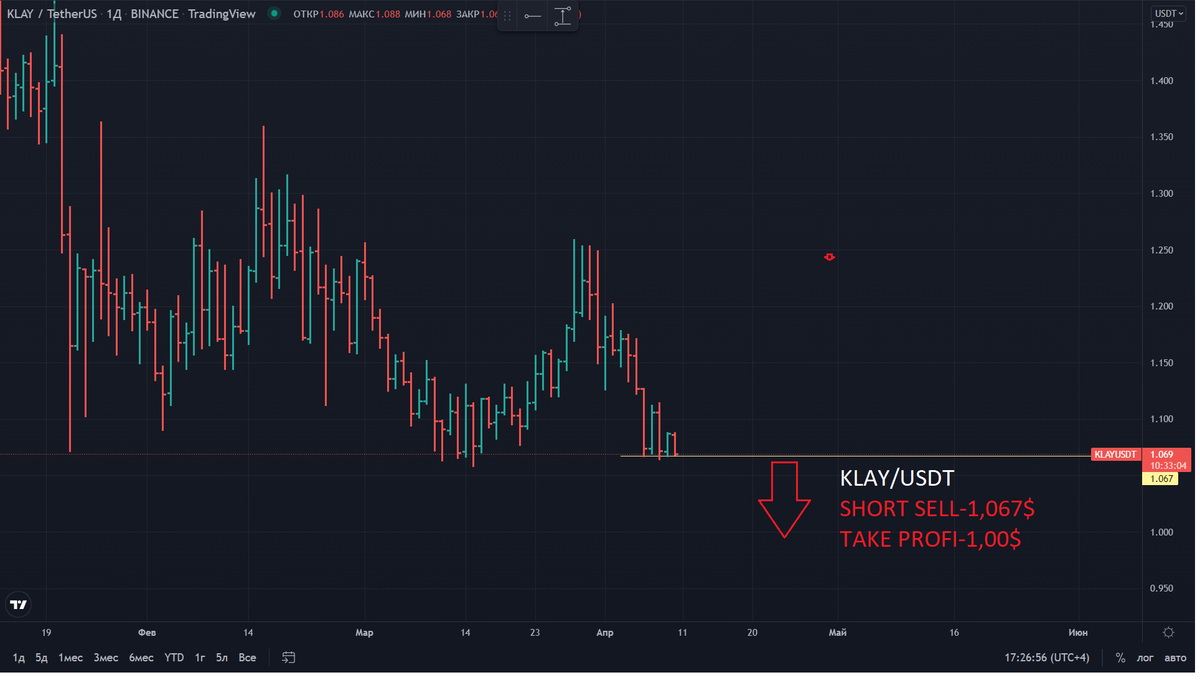Select the 5л time range
Image resolution: width=1200 pixels, height=680 pixels.
click(x=222, y=658)
